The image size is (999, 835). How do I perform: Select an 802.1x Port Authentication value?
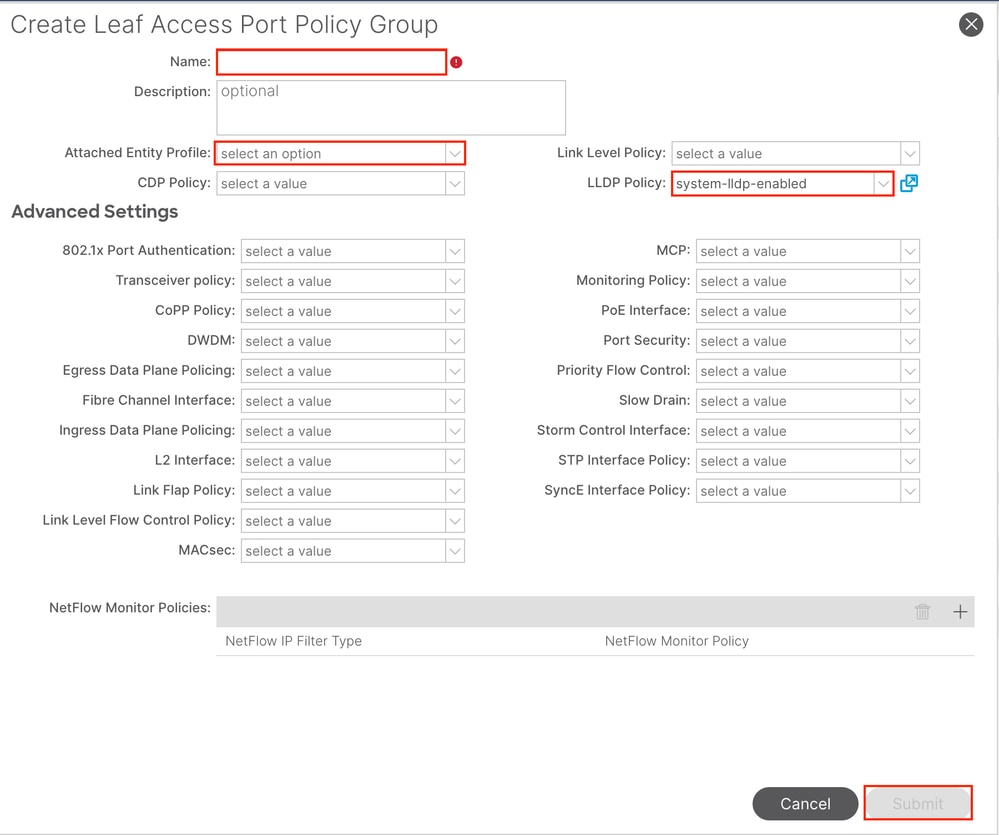pos(352,251)
